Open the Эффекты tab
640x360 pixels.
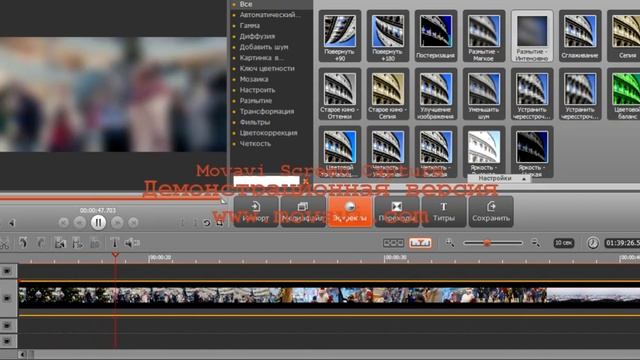coord(350,211)
